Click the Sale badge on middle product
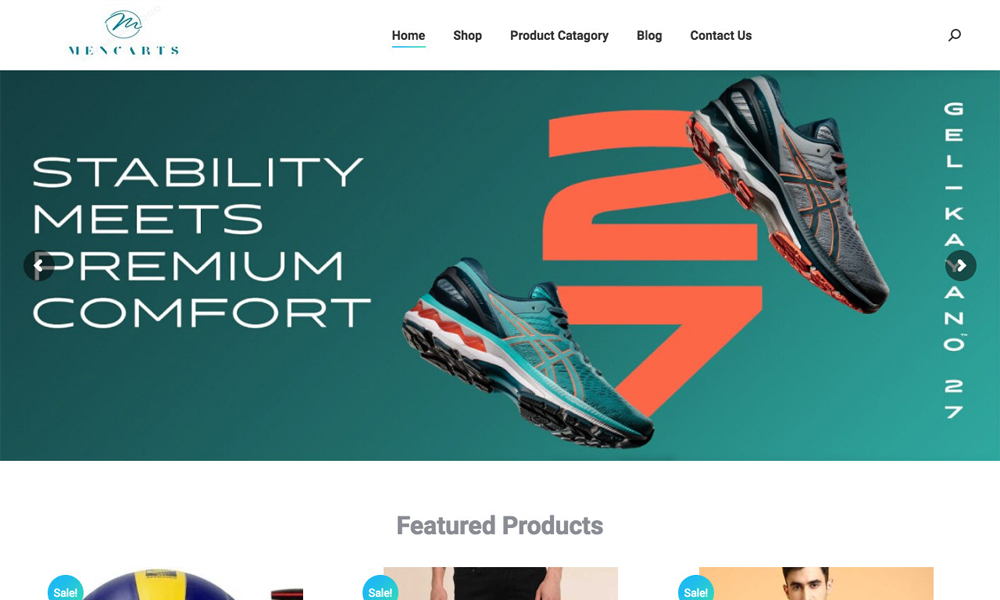The width and height of the screenshot is (1000, 600). pyautogui.click(x=380, y=590)
